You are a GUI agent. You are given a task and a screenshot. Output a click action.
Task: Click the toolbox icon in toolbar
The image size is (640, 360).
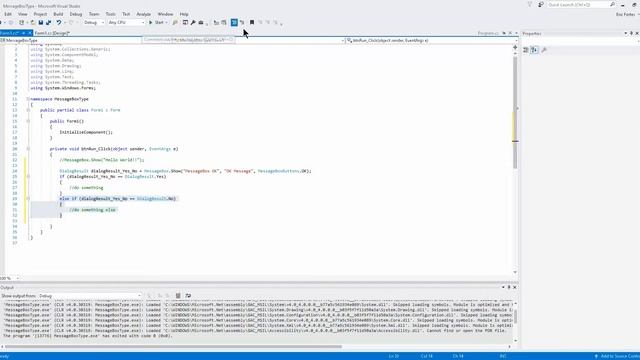[201, 22]
